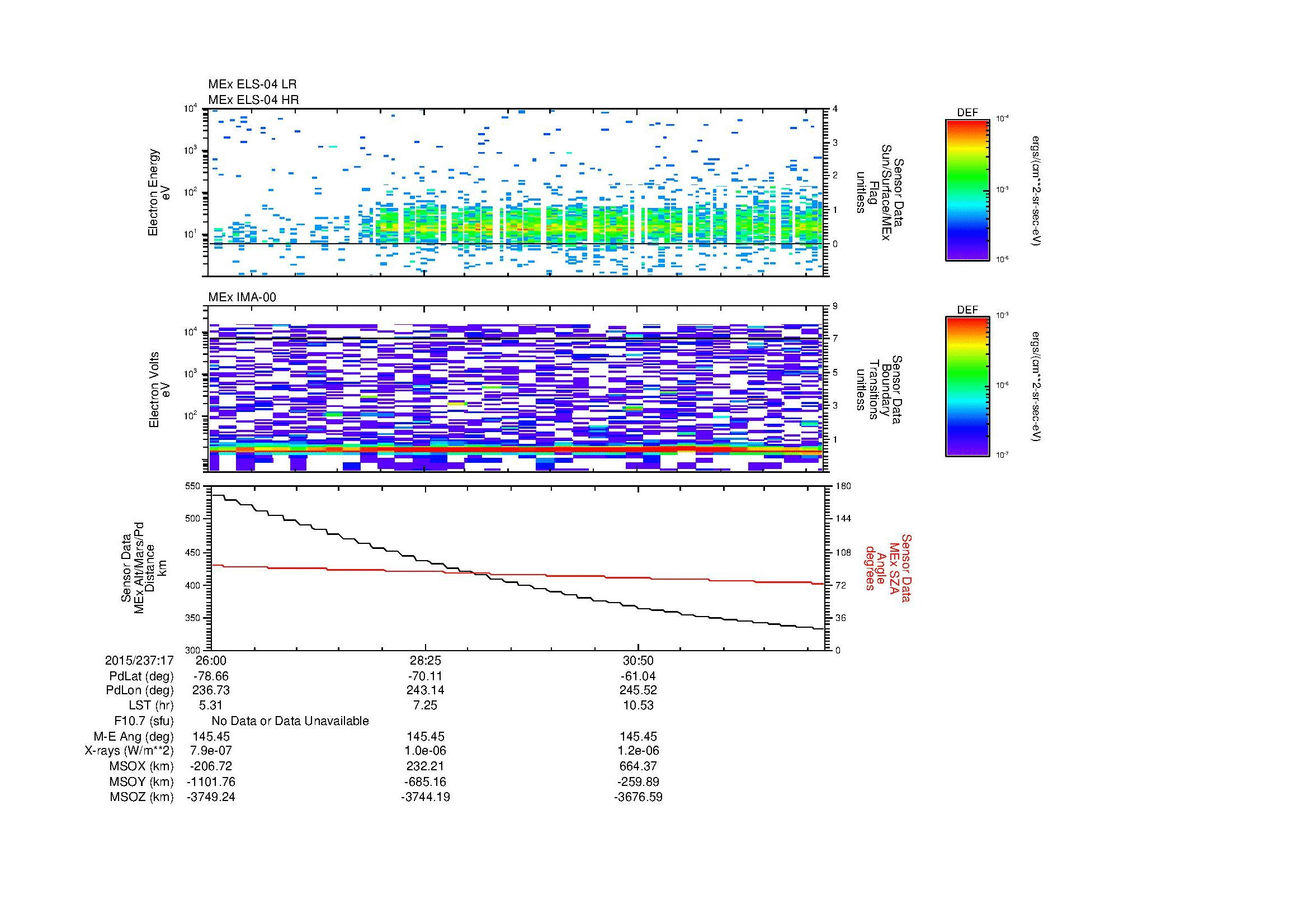
Task: Click the SZA axis tick '180'
Action: tap(843, 486)
